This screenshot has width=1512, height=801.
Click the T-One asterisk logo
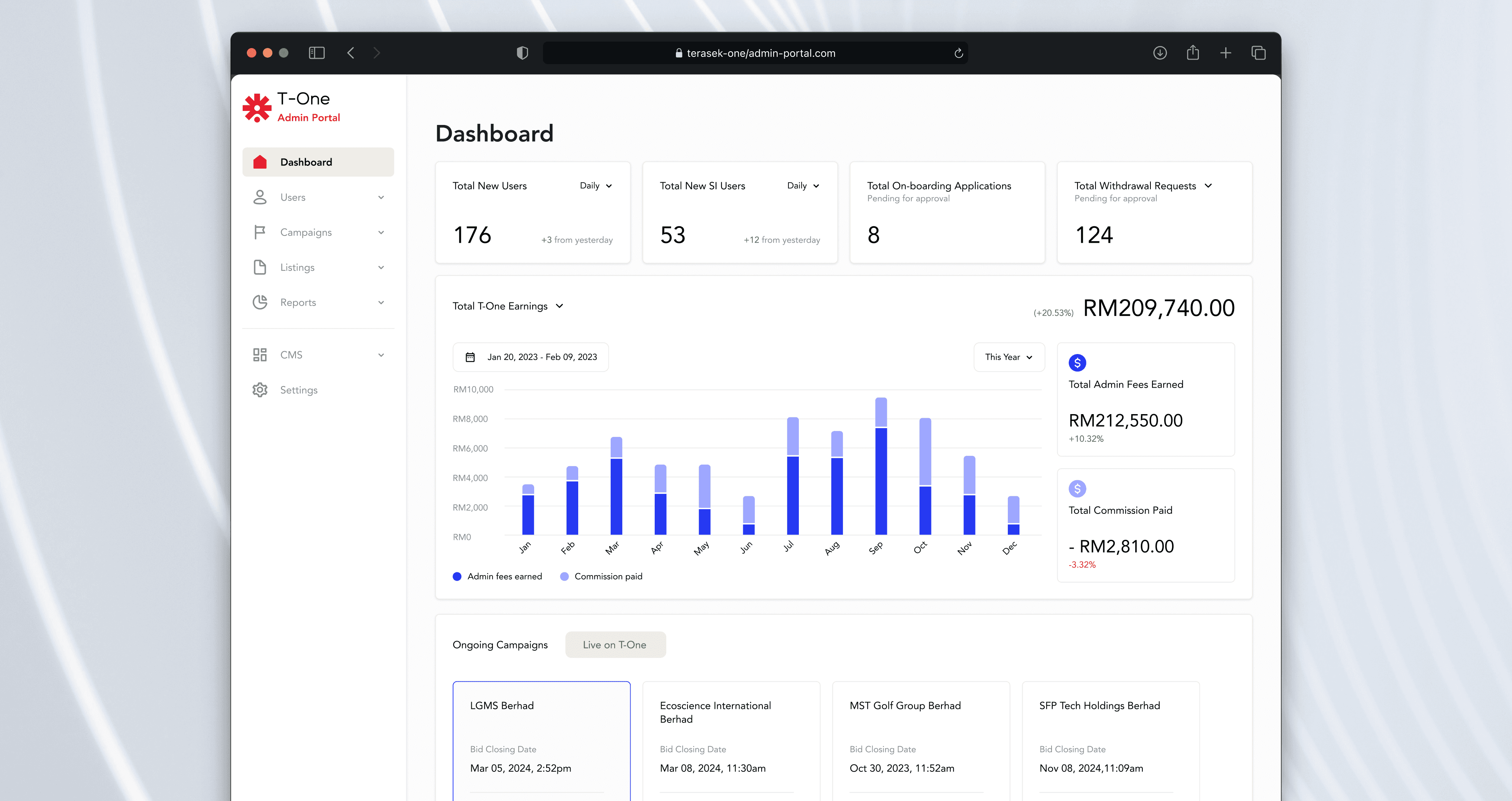coord(257,107)
